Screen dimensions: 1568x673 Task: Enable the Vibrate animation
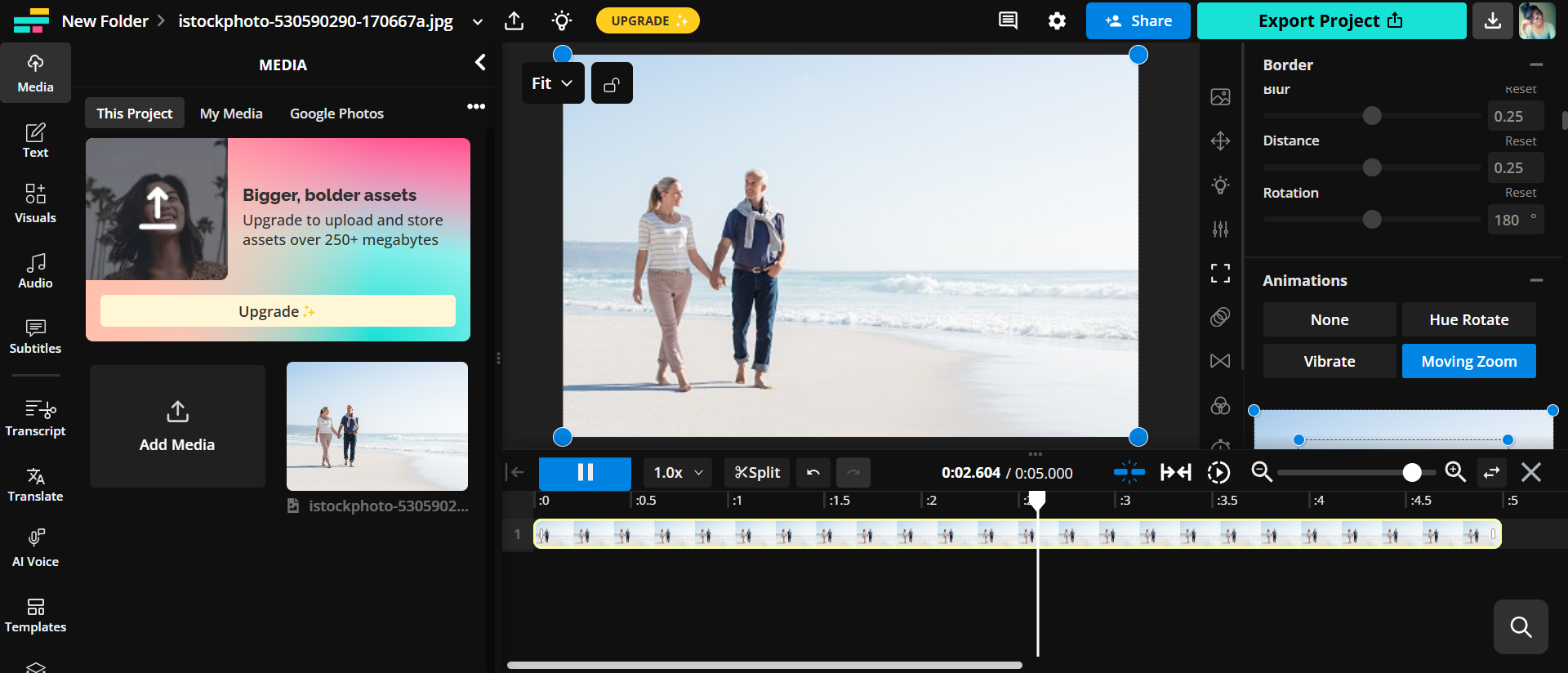pos(1329,361)
